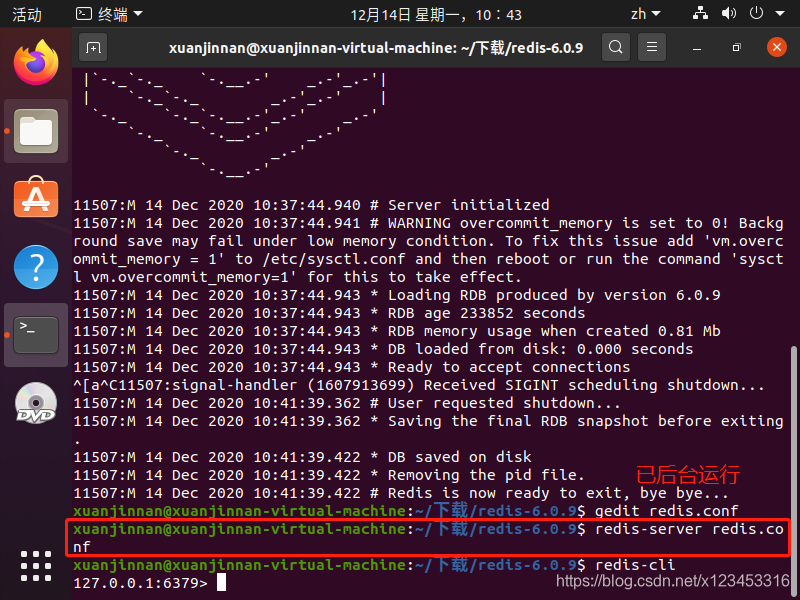
Task: Launch Ubuntu Software store icon
Action: (36, 197)
